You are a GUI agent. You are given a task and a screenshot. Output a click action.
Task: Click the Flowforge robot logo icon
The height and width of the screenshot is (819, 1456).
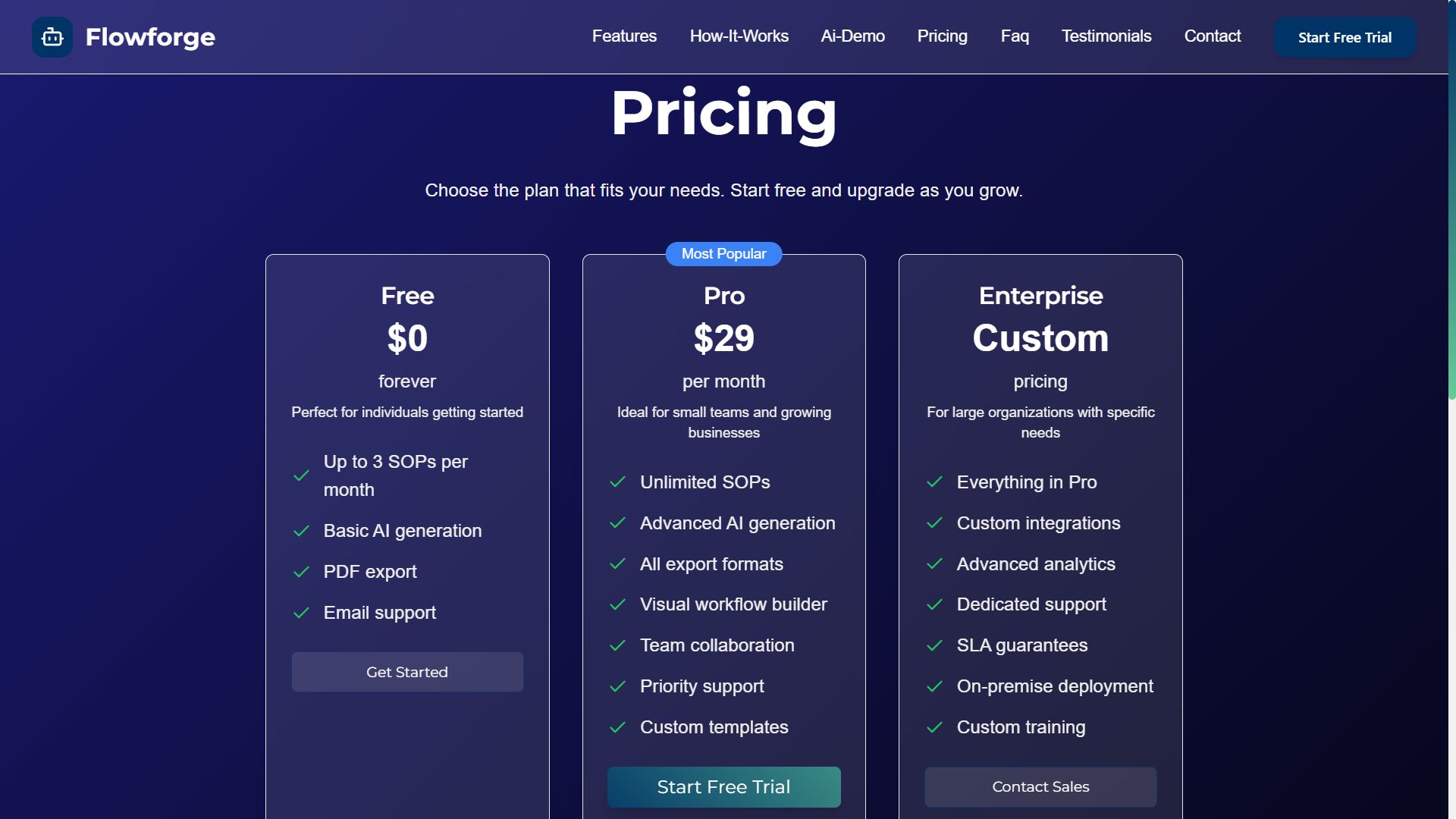(52, 36)
